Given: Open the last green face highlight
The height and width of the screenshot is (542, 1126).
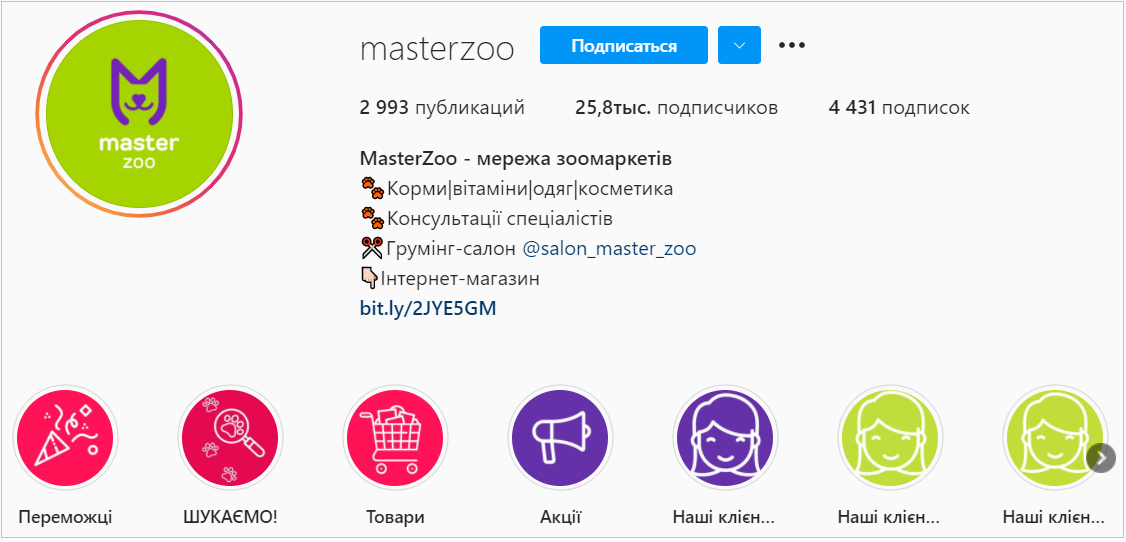Looking at the screenshot, I should (1054, 437).
